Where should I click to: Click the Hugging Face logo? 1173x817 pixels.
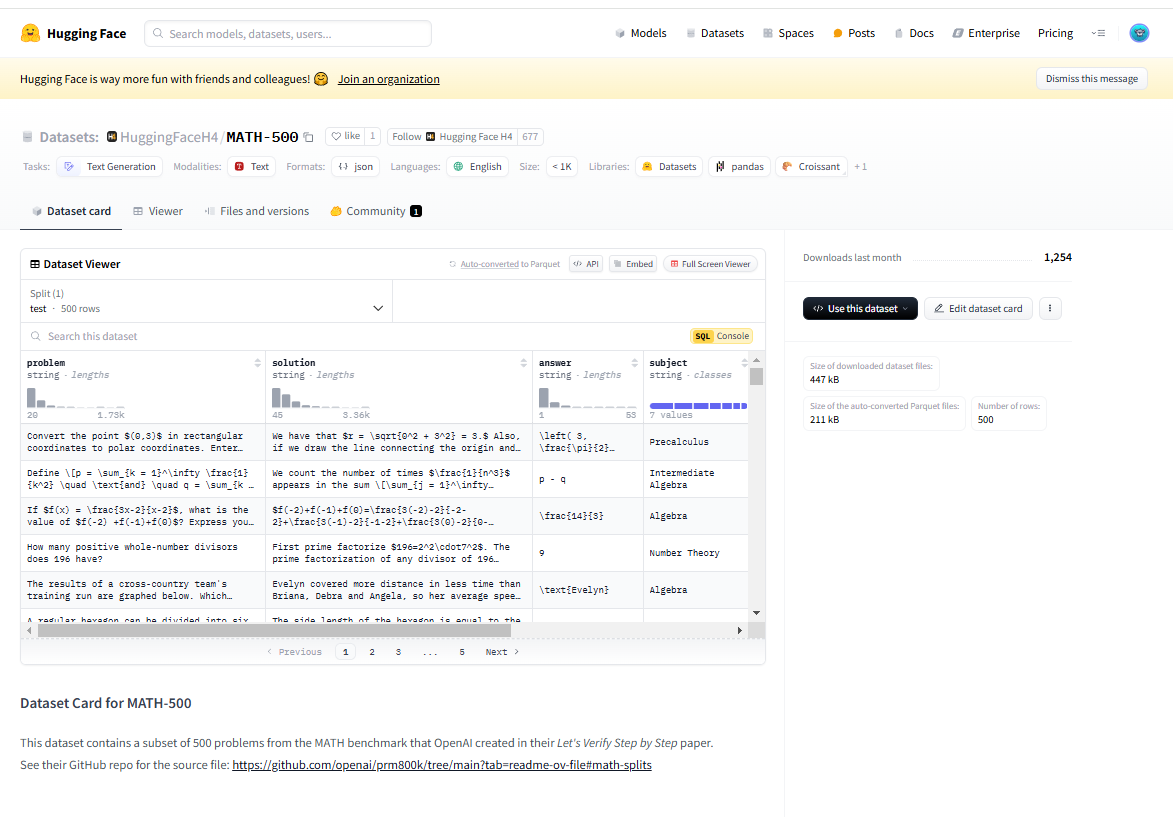pyautogui.click(x=73, y=34)
